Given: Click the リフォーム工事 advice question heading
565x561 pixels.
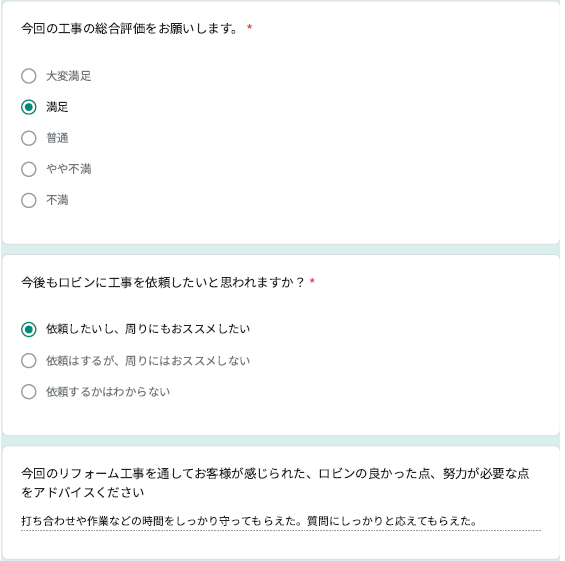Looking at the screenshot, I should pos(275,482).
